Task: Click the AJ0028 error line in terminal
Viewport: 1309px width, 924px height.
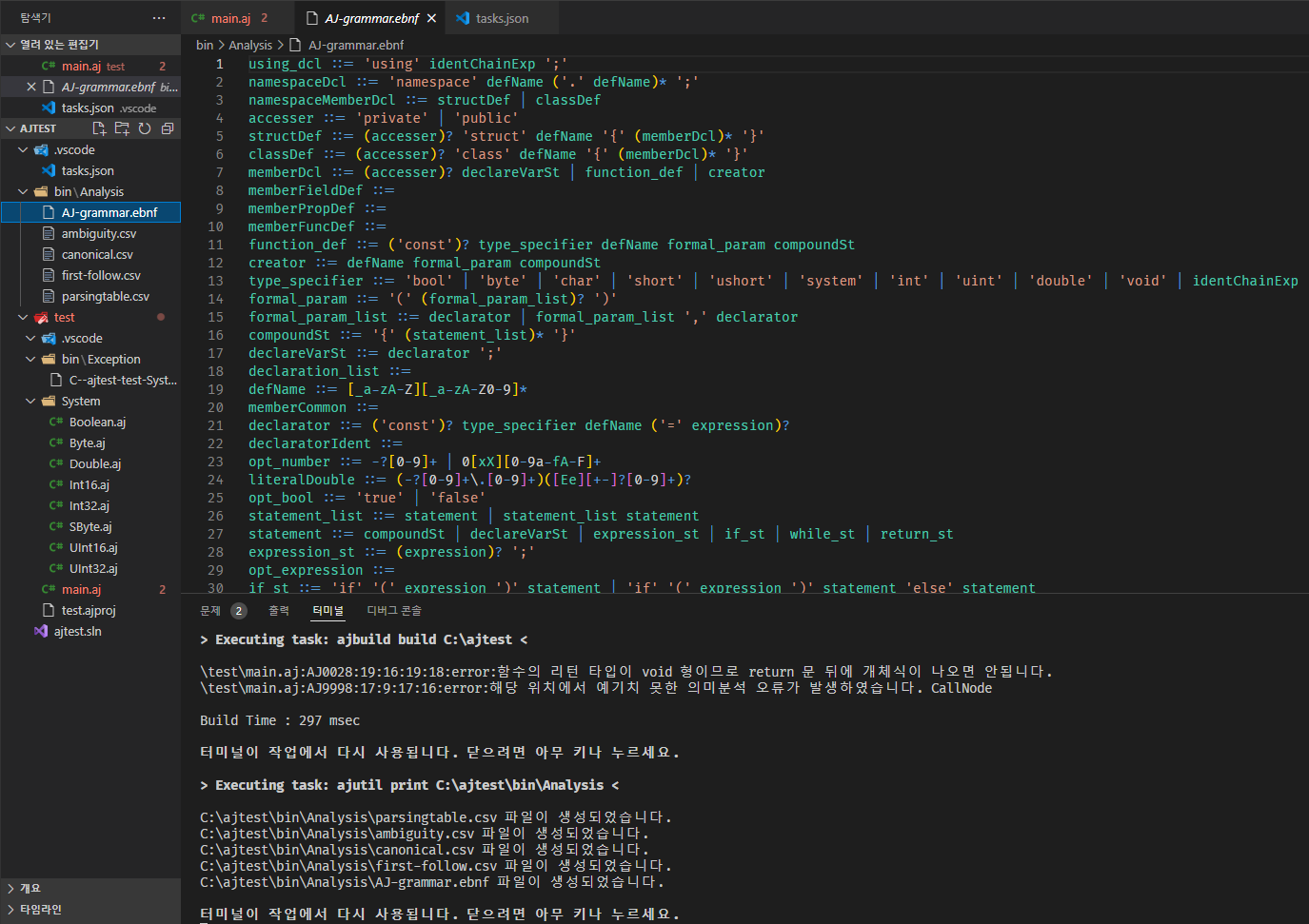Action: click(626, 672)
